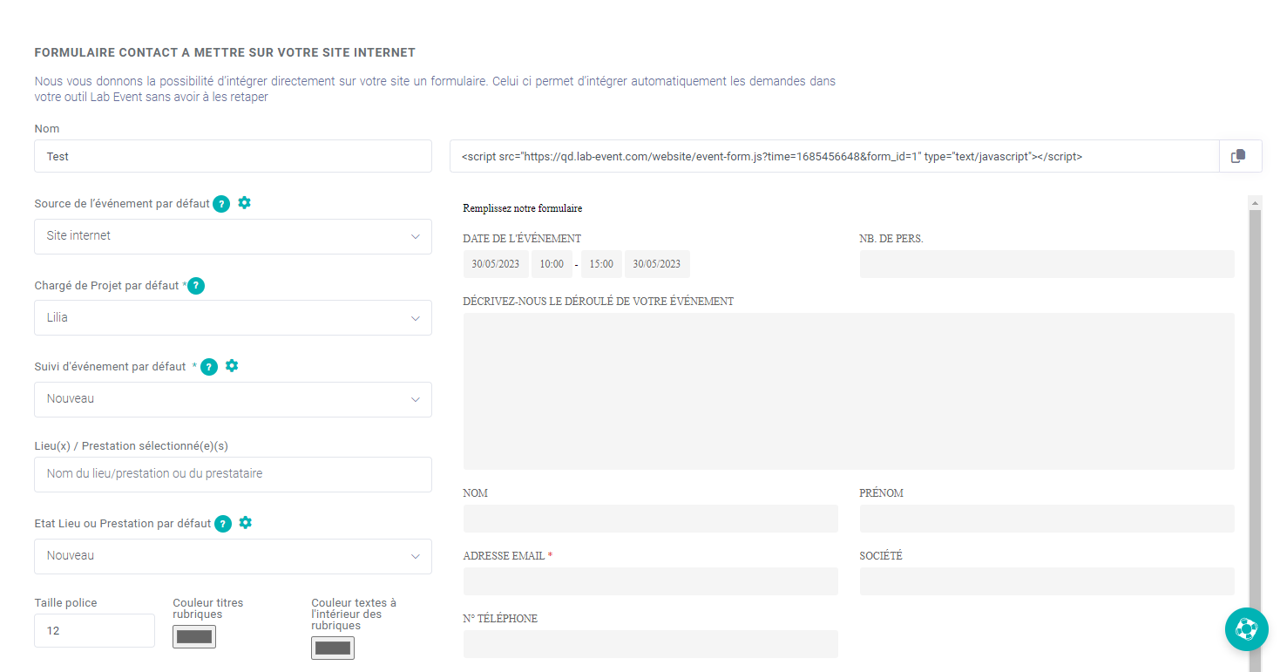
Task: Open the Etat Lieu ou Prestation dropdown
Action: pos(233,556)
